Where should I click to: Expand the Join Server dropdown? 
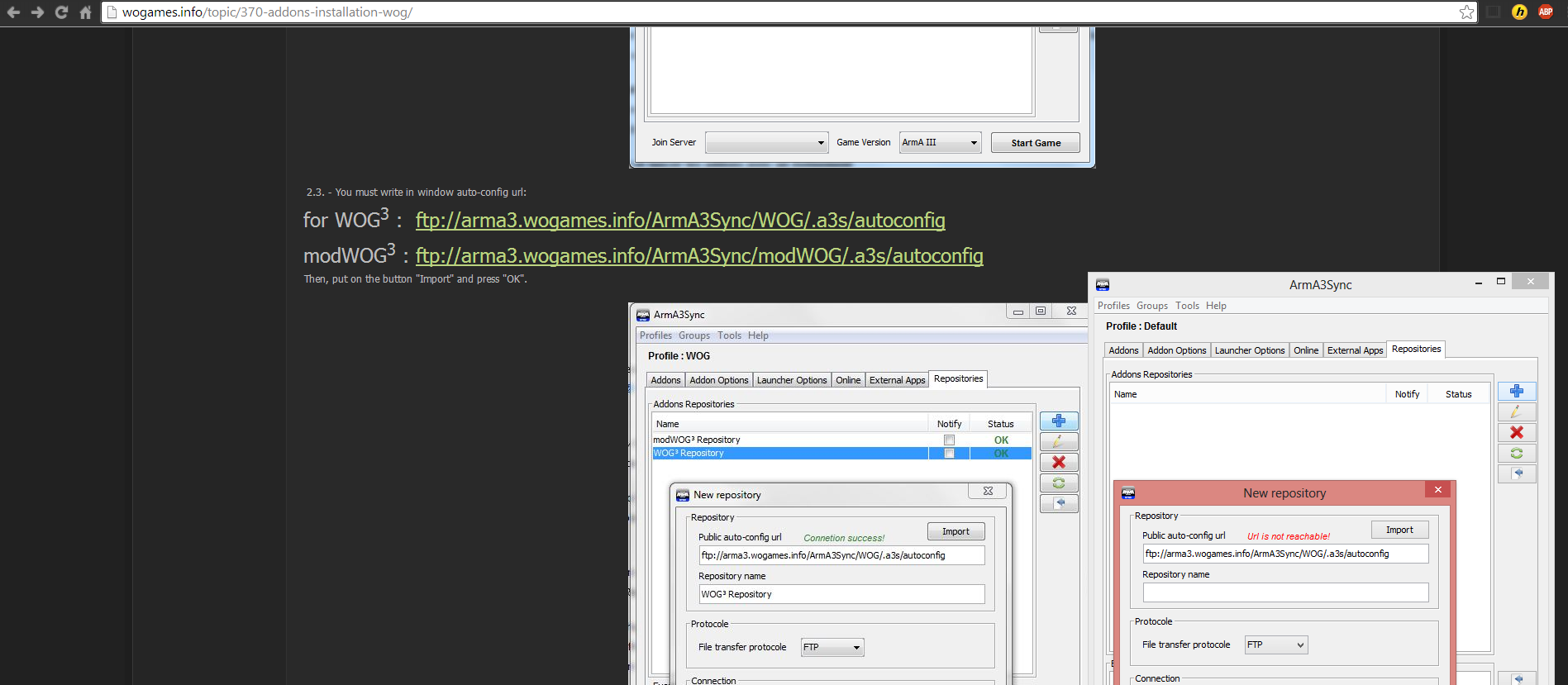pos(766,142)
